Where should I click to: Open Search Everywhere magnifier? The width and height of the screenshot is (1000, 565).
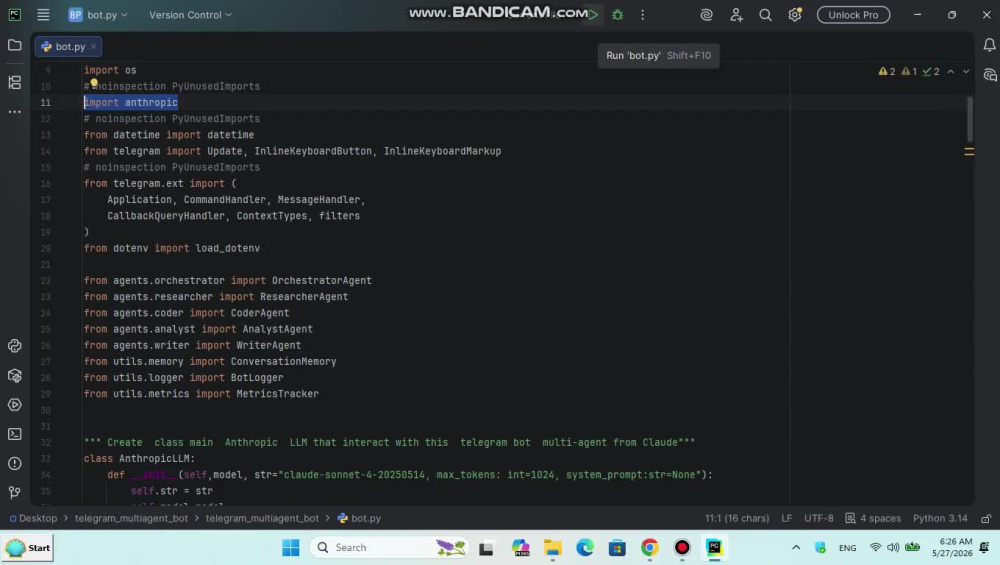point(765,15)
